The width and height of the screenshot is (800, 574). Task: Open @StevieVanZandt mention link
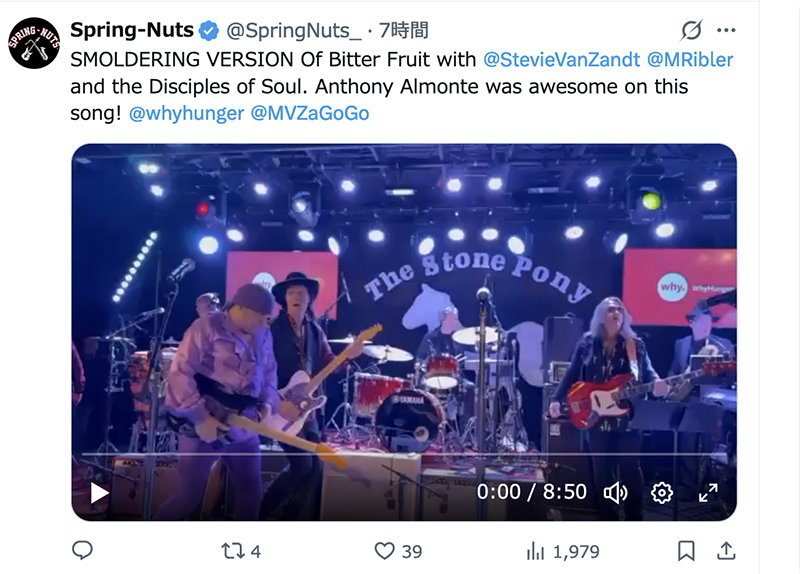pos(562,60)
